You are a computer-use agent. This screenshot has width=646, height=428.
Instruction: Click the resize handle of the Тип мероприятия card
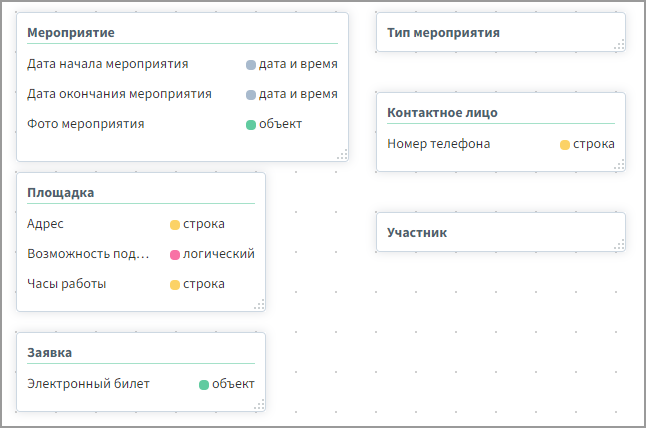pos(619,45)
